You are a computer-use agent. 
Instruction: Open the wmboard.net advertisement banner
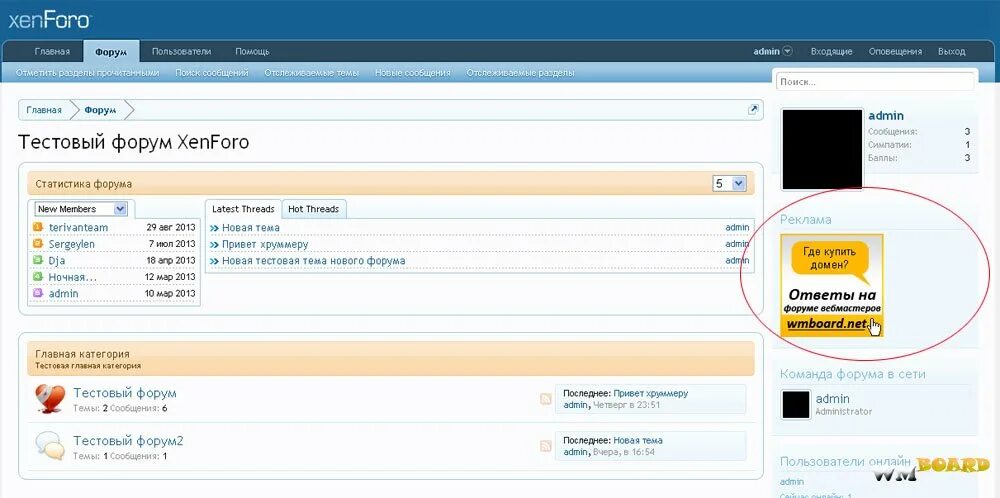pyautogui.click(x=832, y=285)
